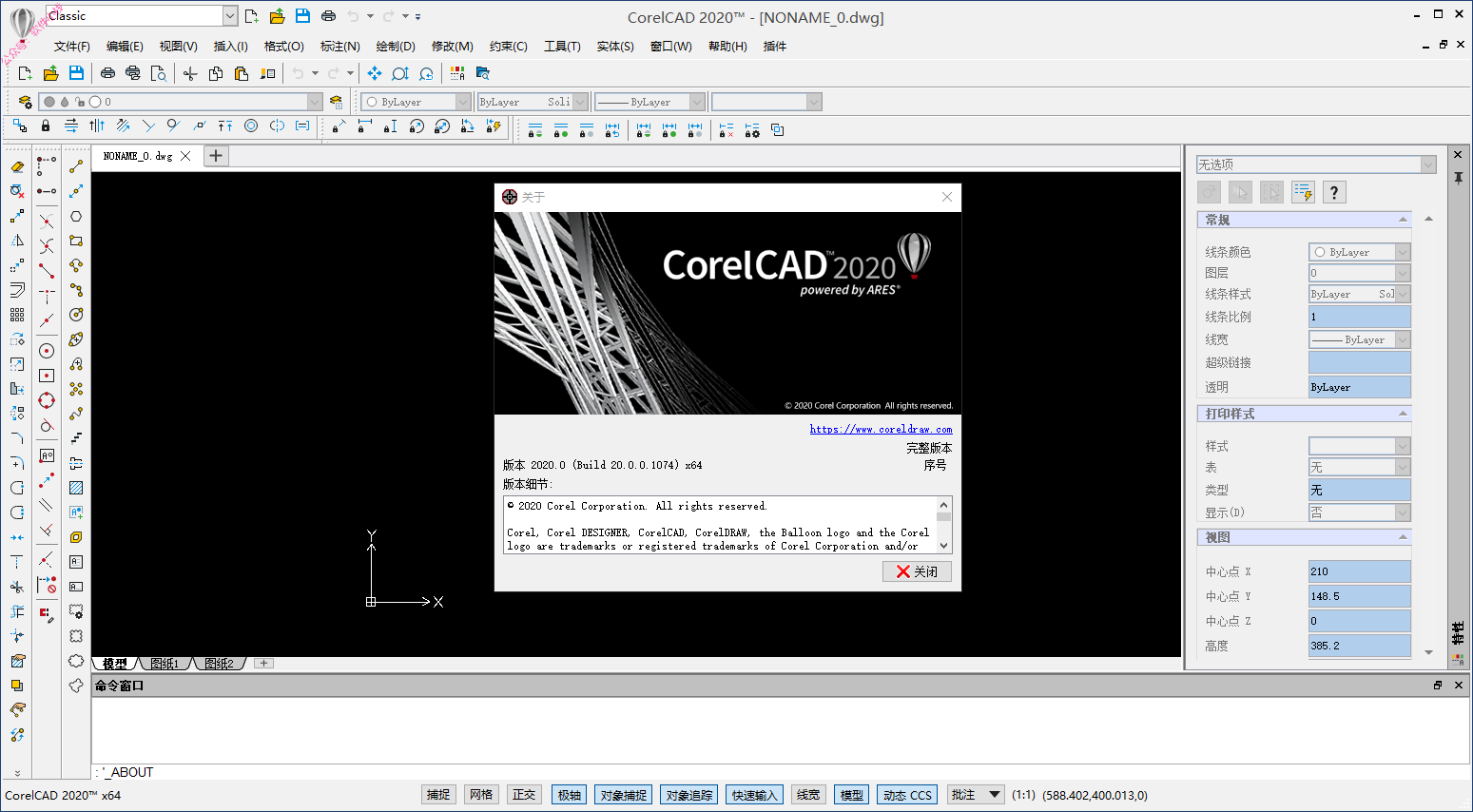Toggle 对象捕捉 entity snap

pyautogui.click(x=623, y=795)
